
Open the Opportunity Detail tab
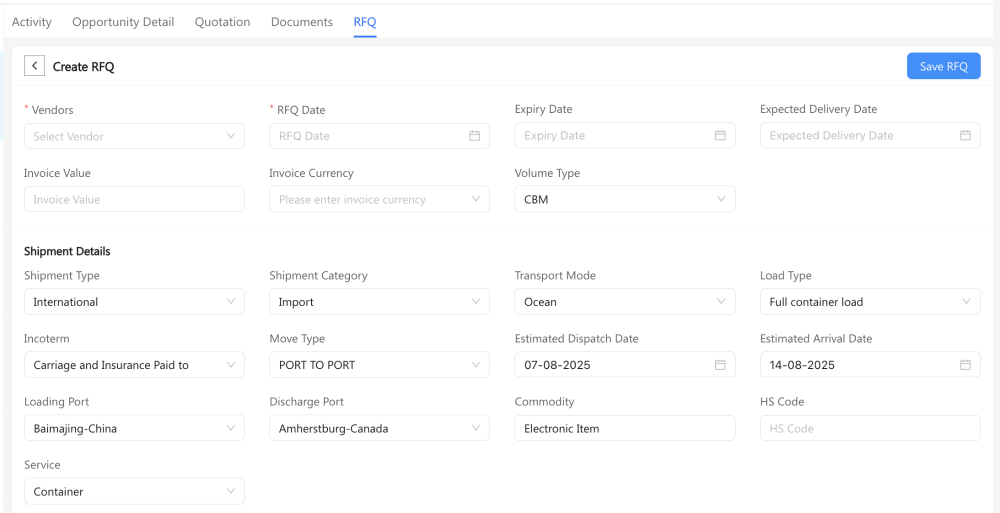(x=123, y=22)
